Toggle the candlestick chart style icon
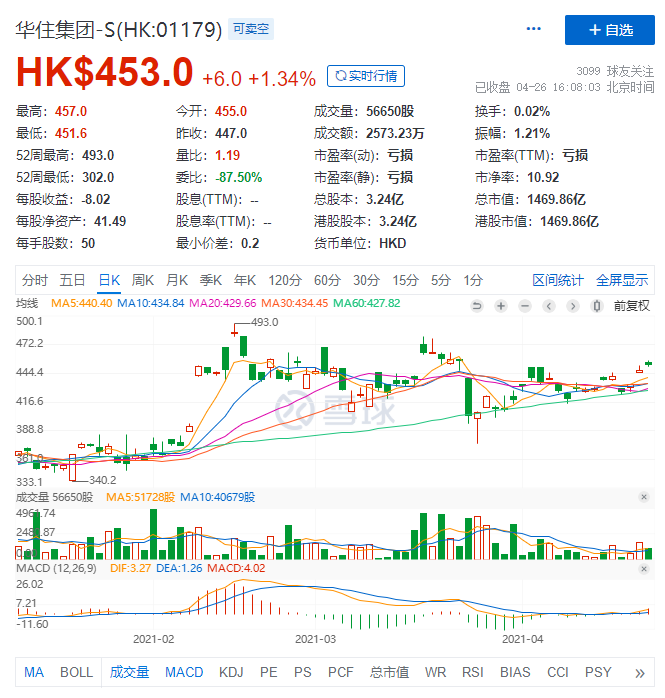 pos(596,306)
